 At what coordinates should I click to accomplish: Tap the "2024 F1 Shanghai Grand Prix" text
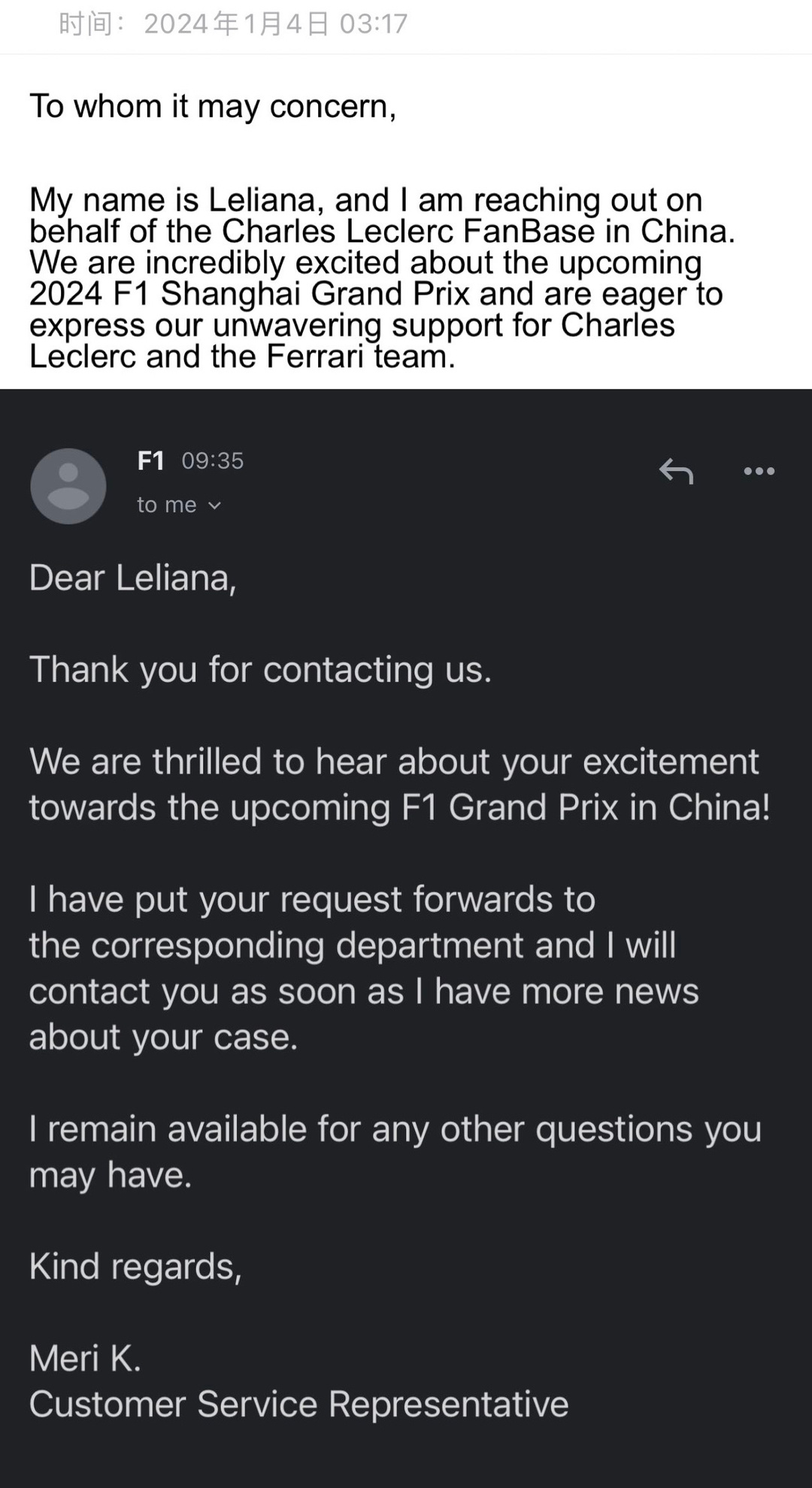point(250,293)
